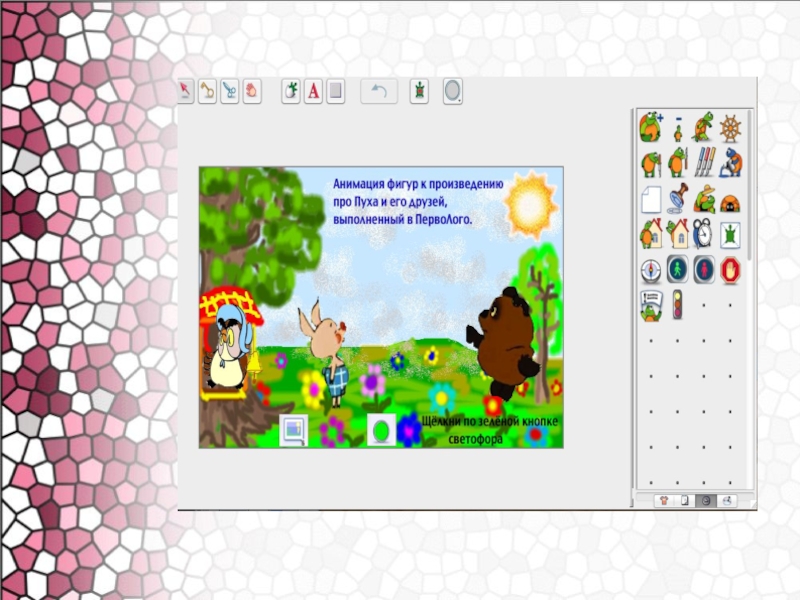Click the green traffic light button on canvas
This screenshot has height=600, width=800.
click(x=381, y=430)
